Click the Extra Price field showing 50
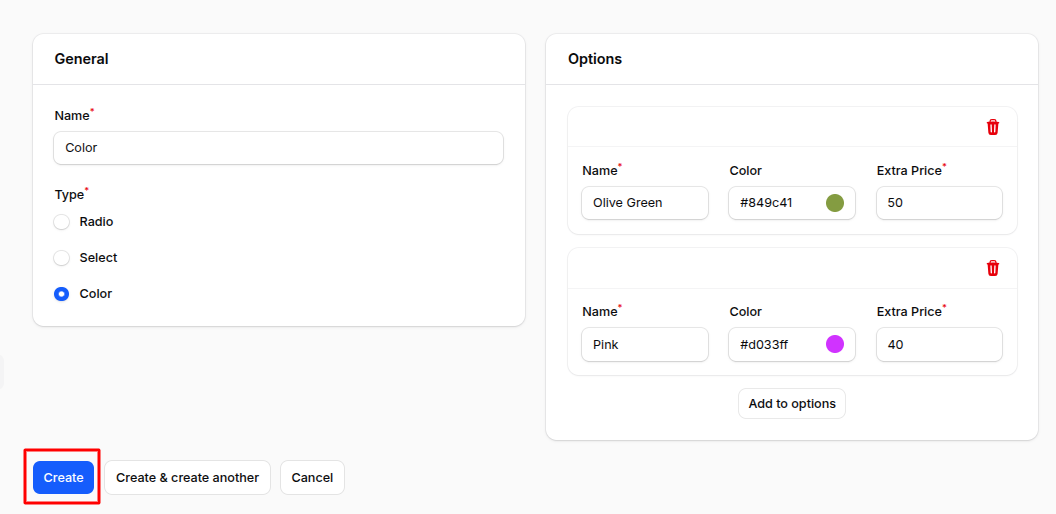 coord(938,203)
